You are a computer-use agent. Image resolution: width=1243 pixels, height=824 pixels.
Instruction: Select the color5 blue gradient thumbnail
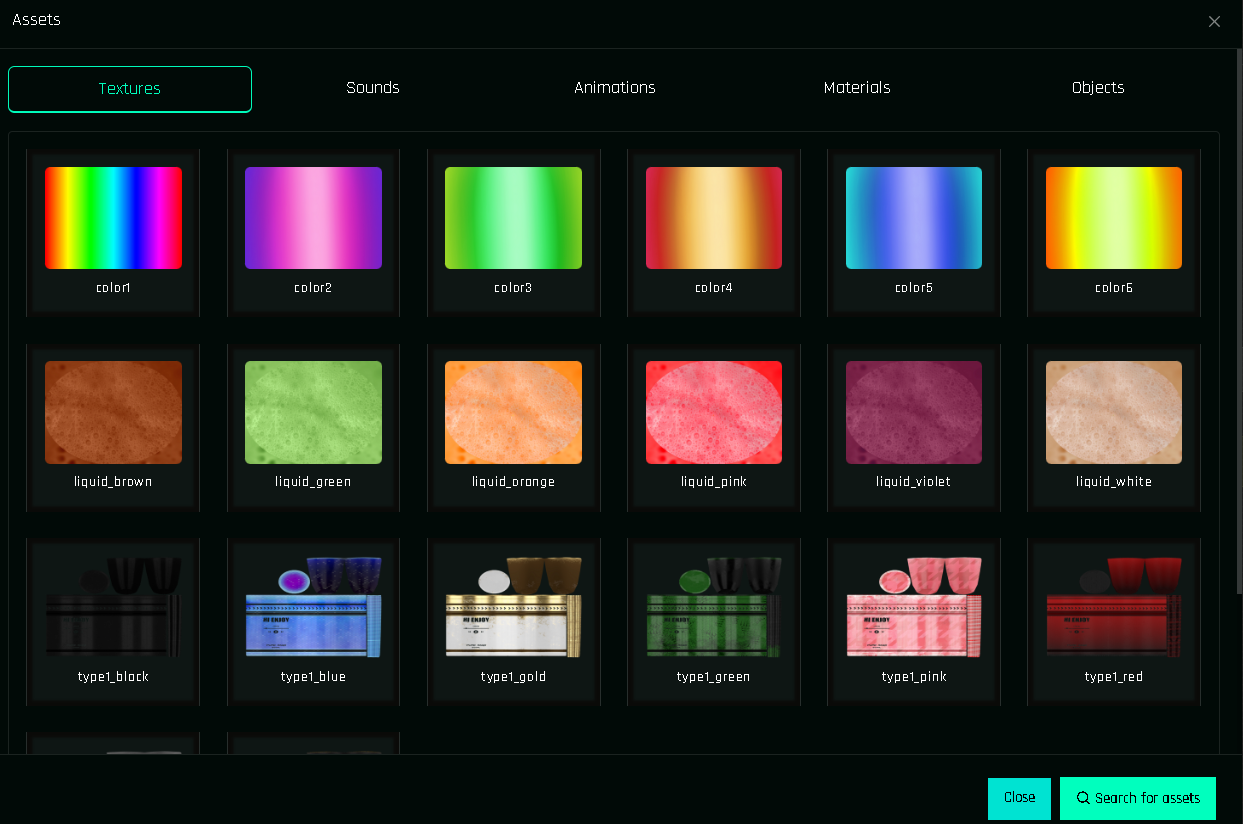click(914, 218)
